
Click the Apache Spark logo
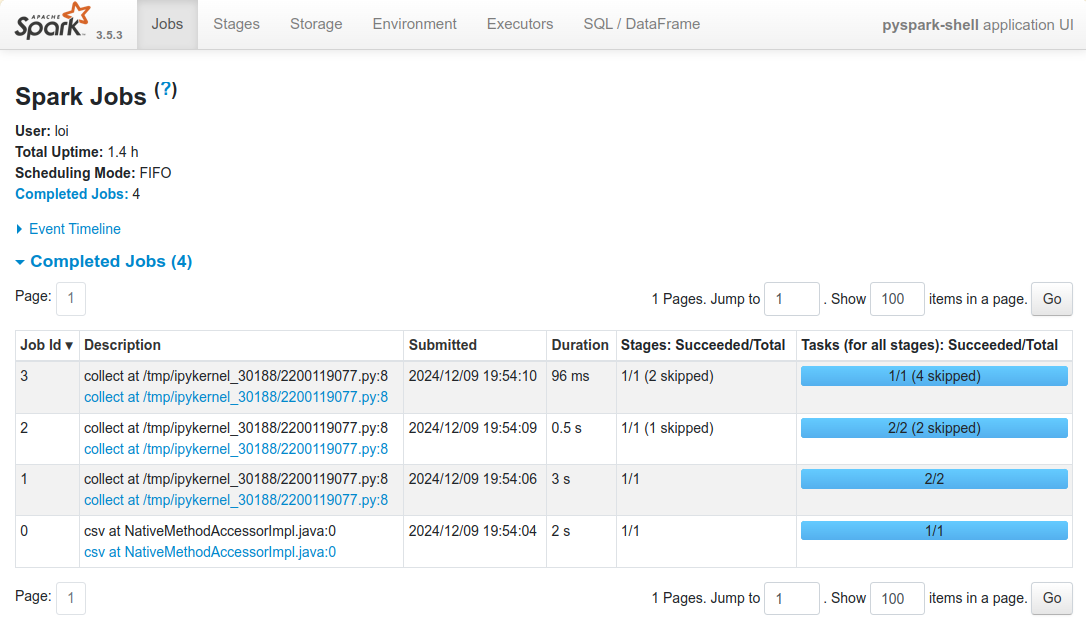(x=53, y=23)
